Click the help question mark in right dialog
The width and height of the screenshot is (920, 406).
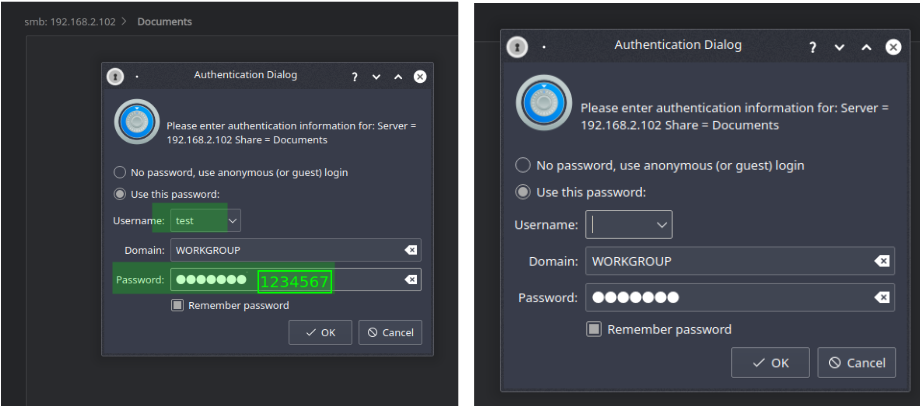click(x=813, y=48)
